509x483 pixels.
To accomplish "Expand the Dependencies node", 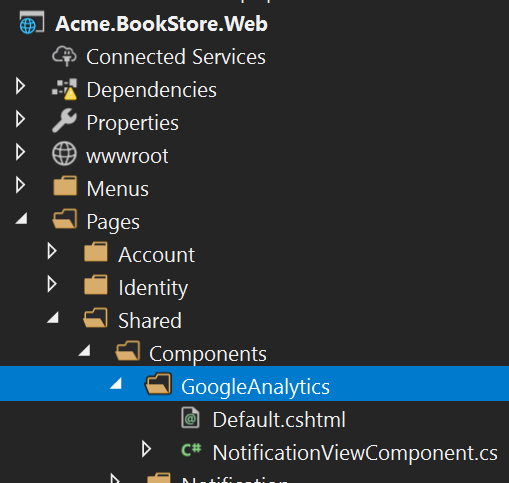I will click(21, 86).
